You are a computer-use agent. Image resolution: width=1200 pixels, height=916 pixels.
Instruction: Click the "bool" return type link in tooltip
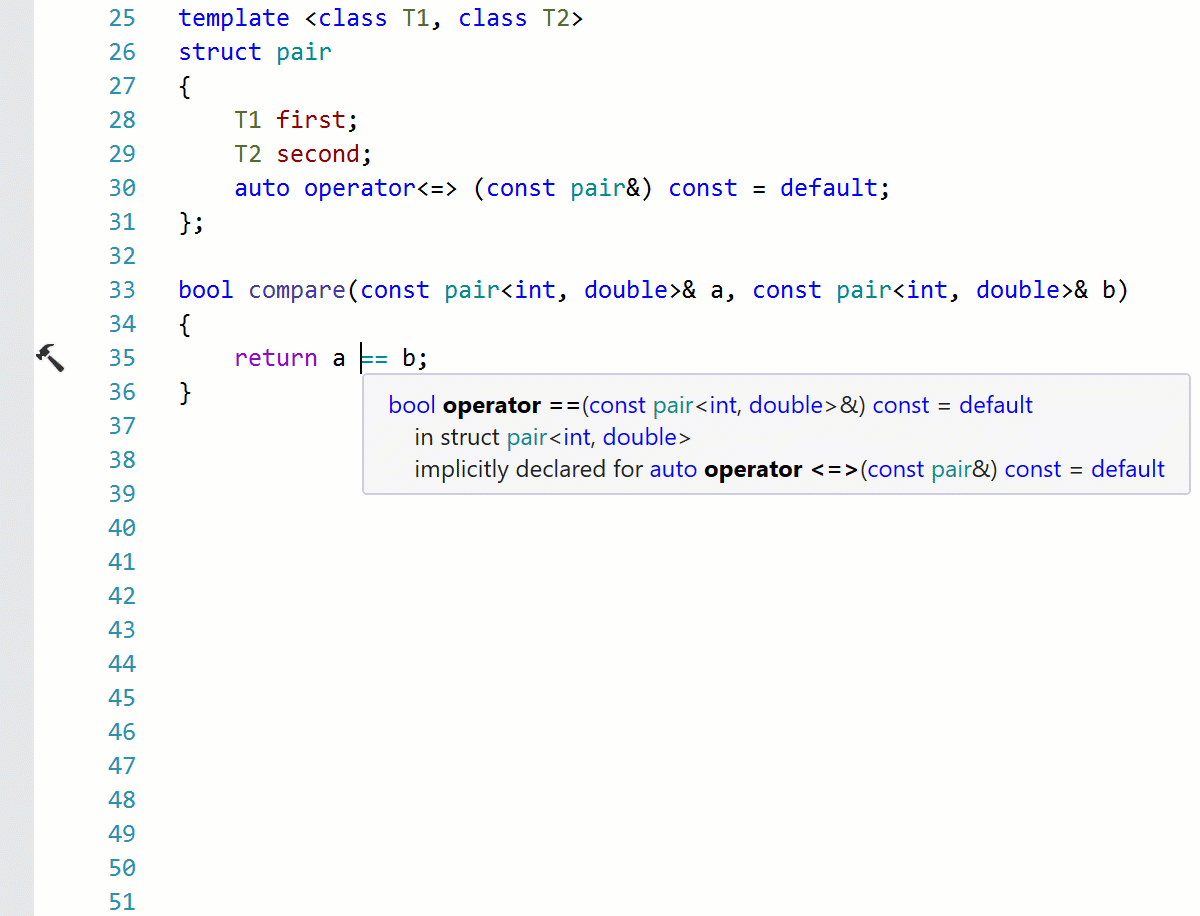click(411, 405)
